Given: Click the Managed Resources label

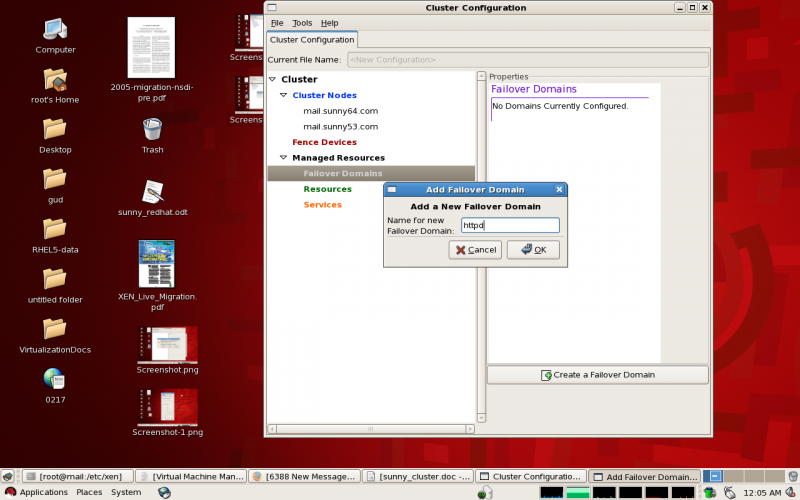Looking at the screenshot, I should coord(339,158).
